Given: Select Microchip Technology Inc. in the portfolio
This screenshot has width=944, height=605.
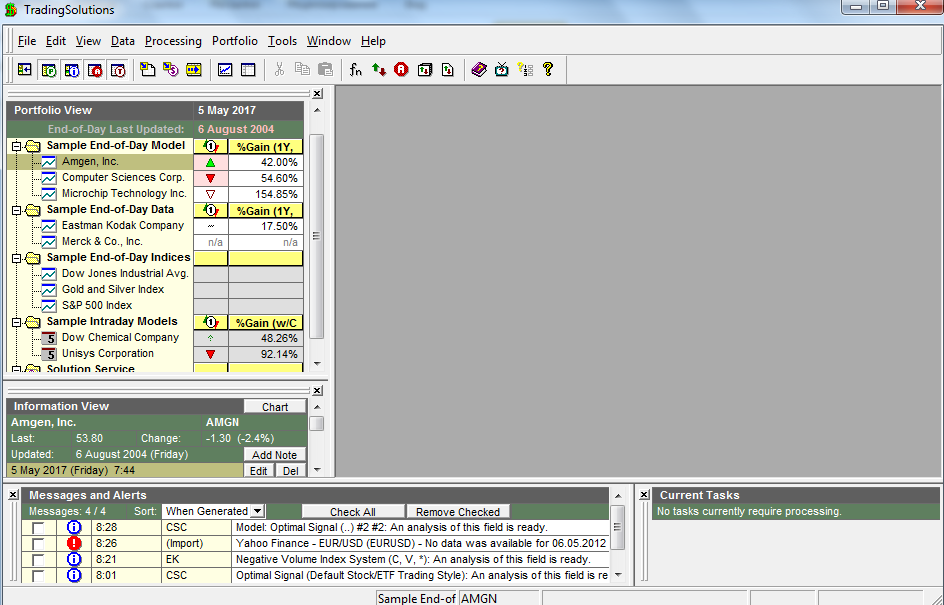Looking at the screenshot, I should click(123, 194).
